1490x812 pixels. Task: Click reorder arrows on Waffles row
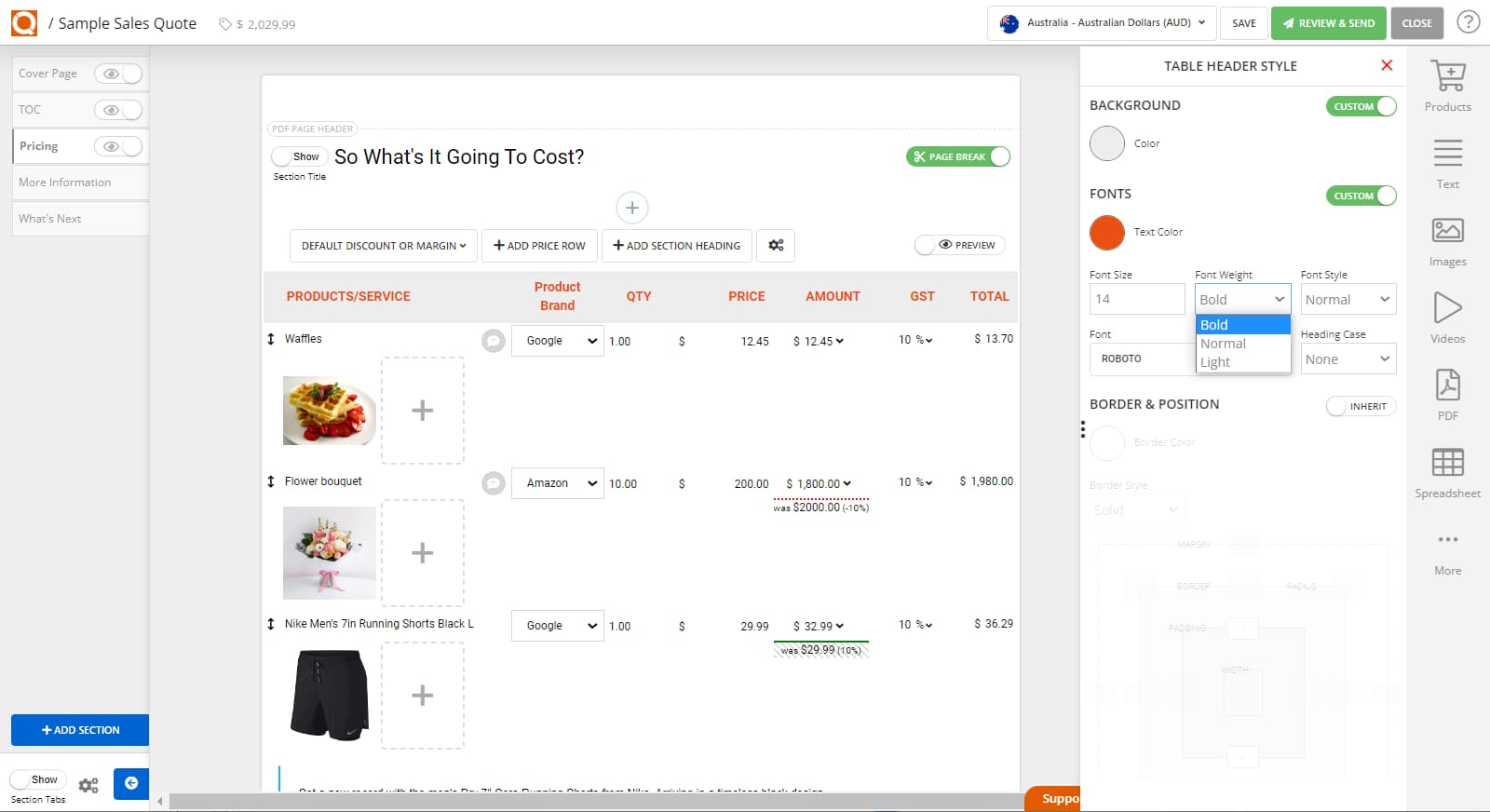(x=271, y=339)
